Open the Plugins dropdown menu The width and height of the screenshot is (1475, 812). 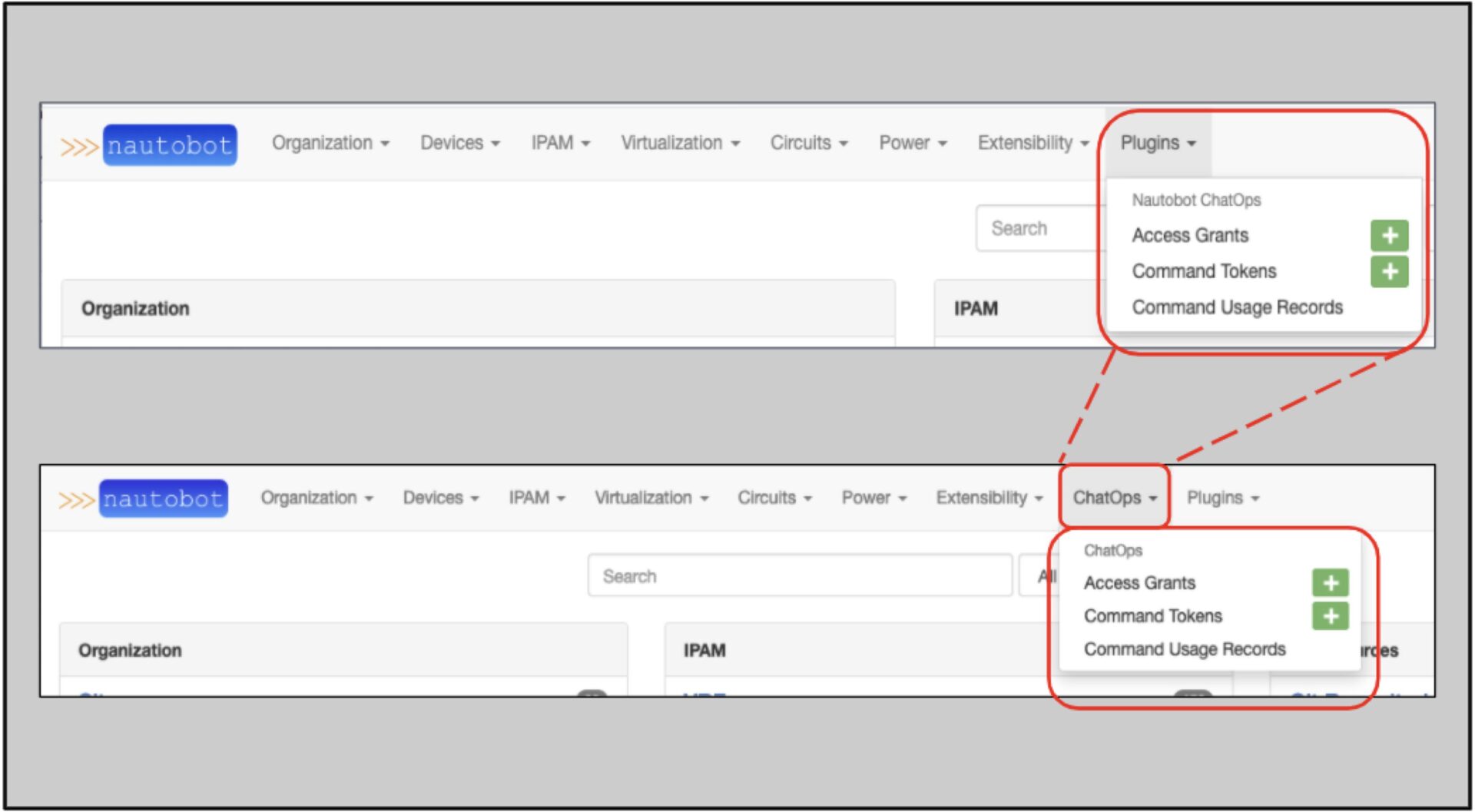1157,143
